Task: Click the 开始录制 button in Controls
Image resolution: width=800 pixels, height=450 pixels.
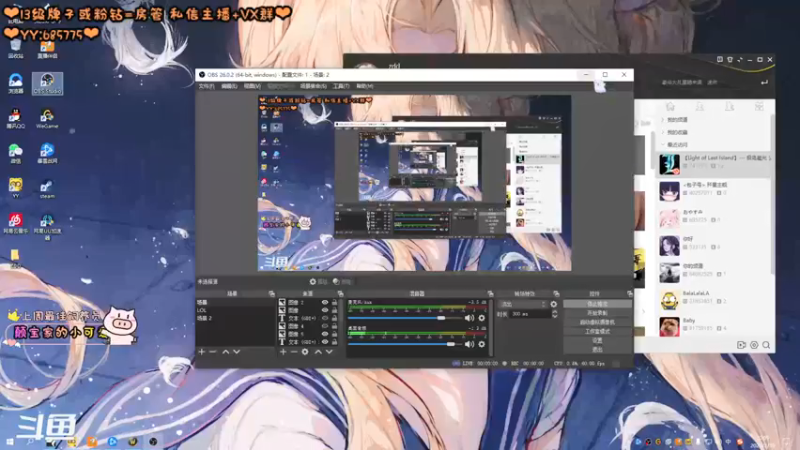Action: (x=597, y=313)
